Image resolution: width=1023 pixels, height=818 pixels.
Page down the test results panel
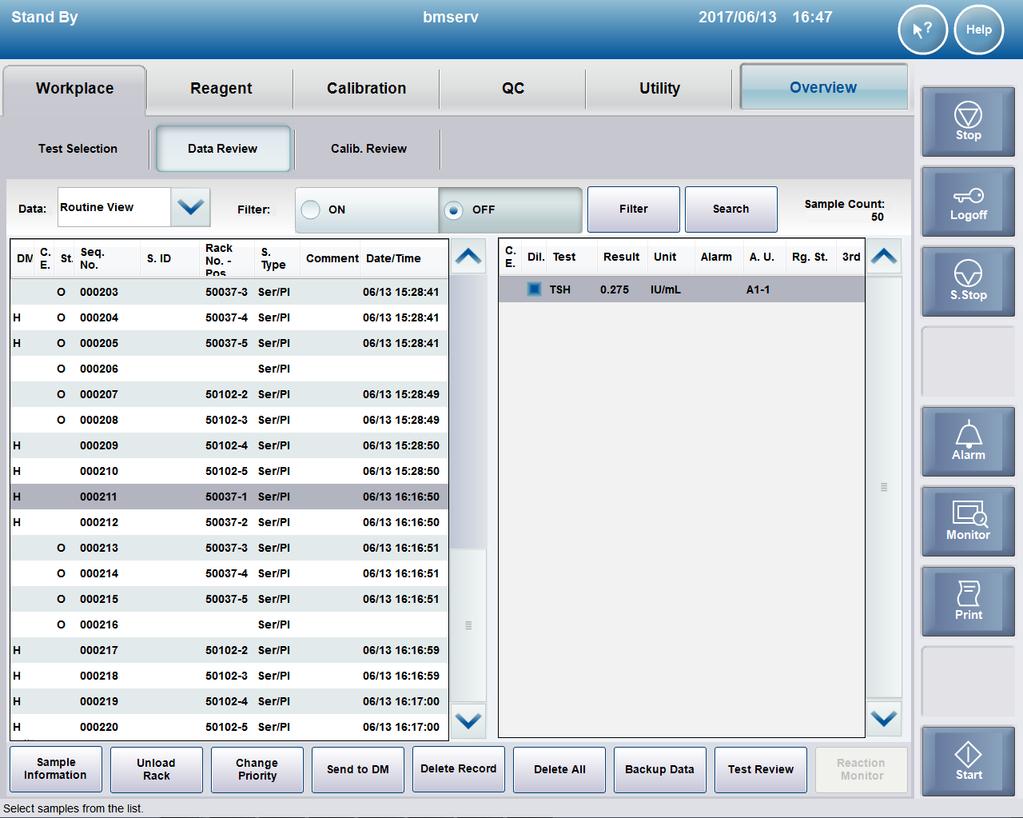[x=884, y=719]
